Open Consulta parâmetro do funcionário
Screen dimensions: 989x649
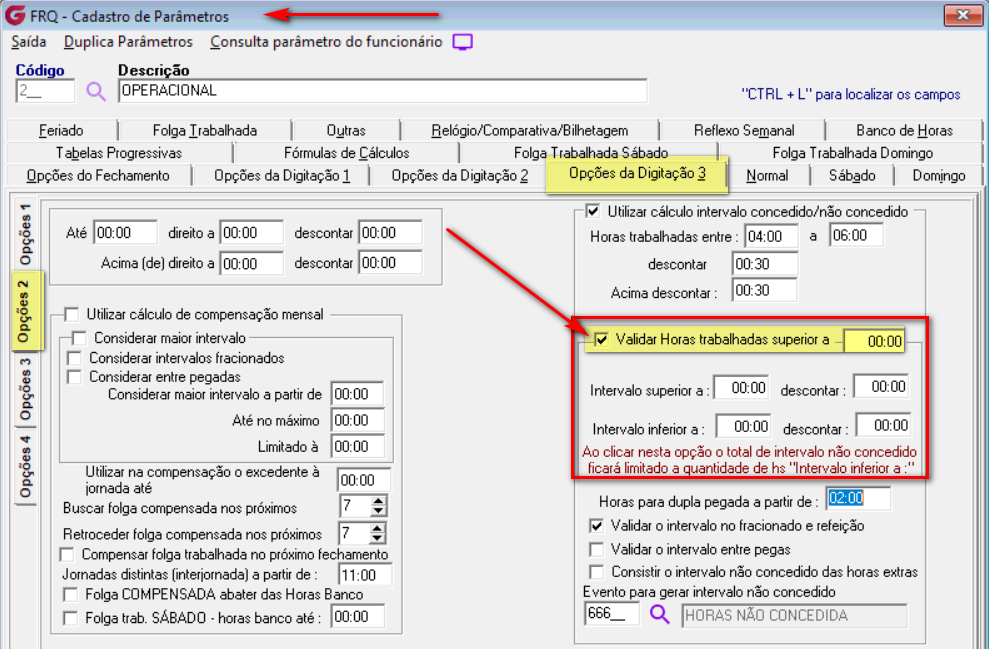[x=326, y=42]
